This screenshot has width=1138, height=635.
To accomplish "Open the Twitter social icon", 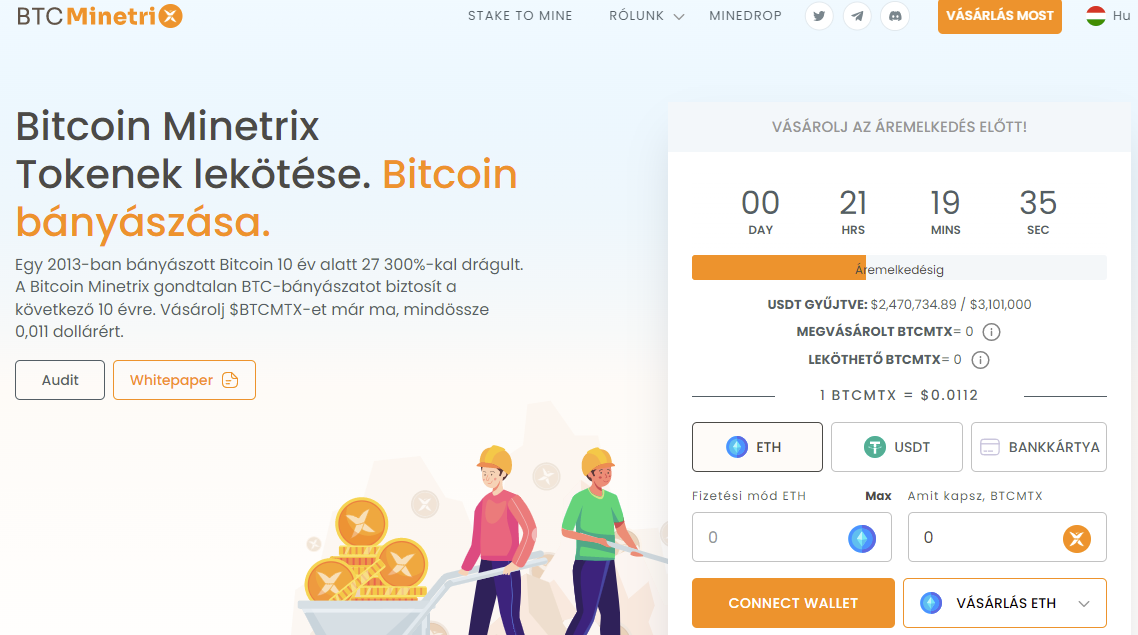I will (x=819, y=16).
